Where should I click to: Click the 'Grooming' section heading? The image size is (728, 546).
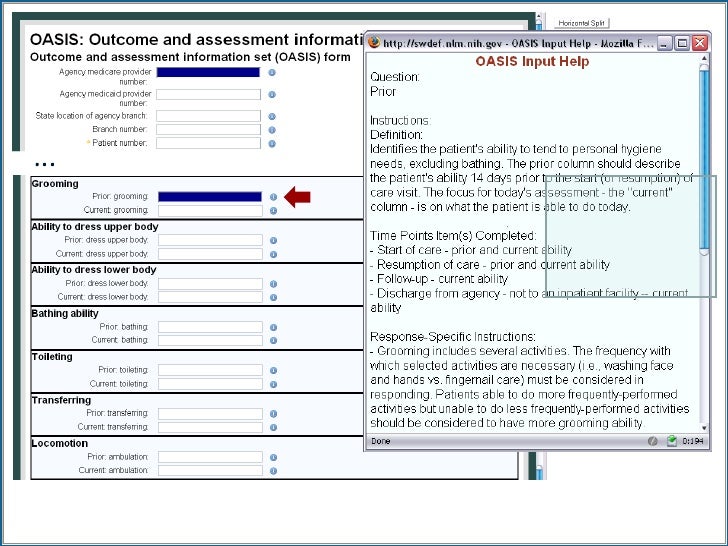[55, 184]
